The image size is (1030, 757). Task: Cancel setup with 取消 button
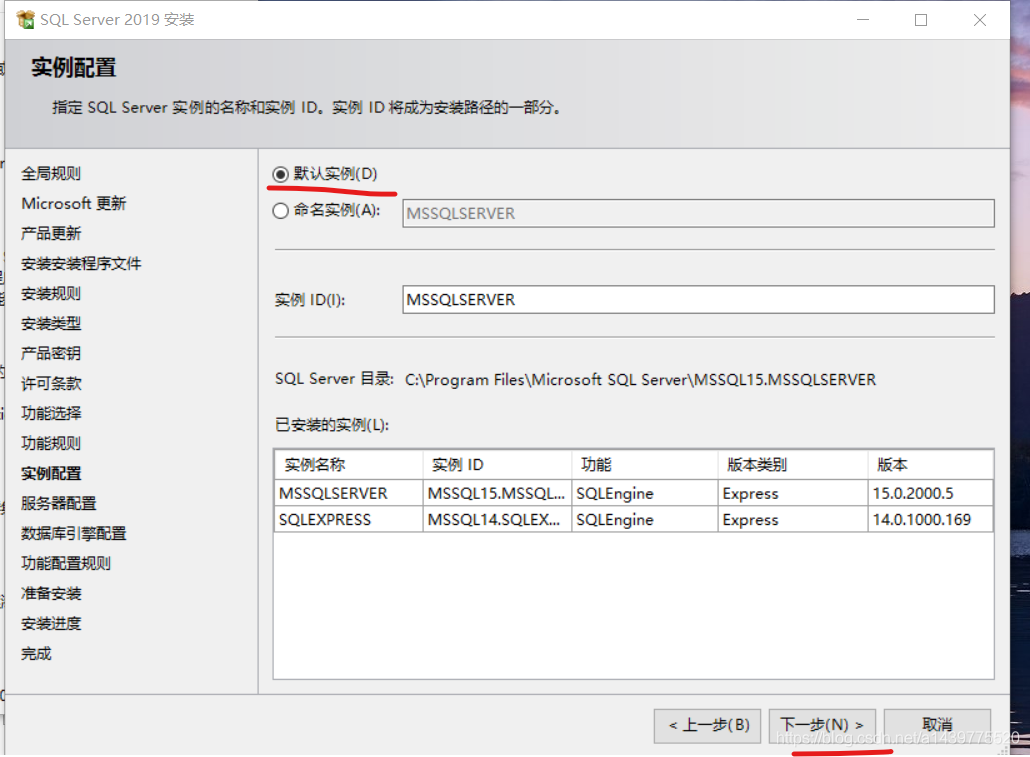pyautogui.click(x=937, y=725)
